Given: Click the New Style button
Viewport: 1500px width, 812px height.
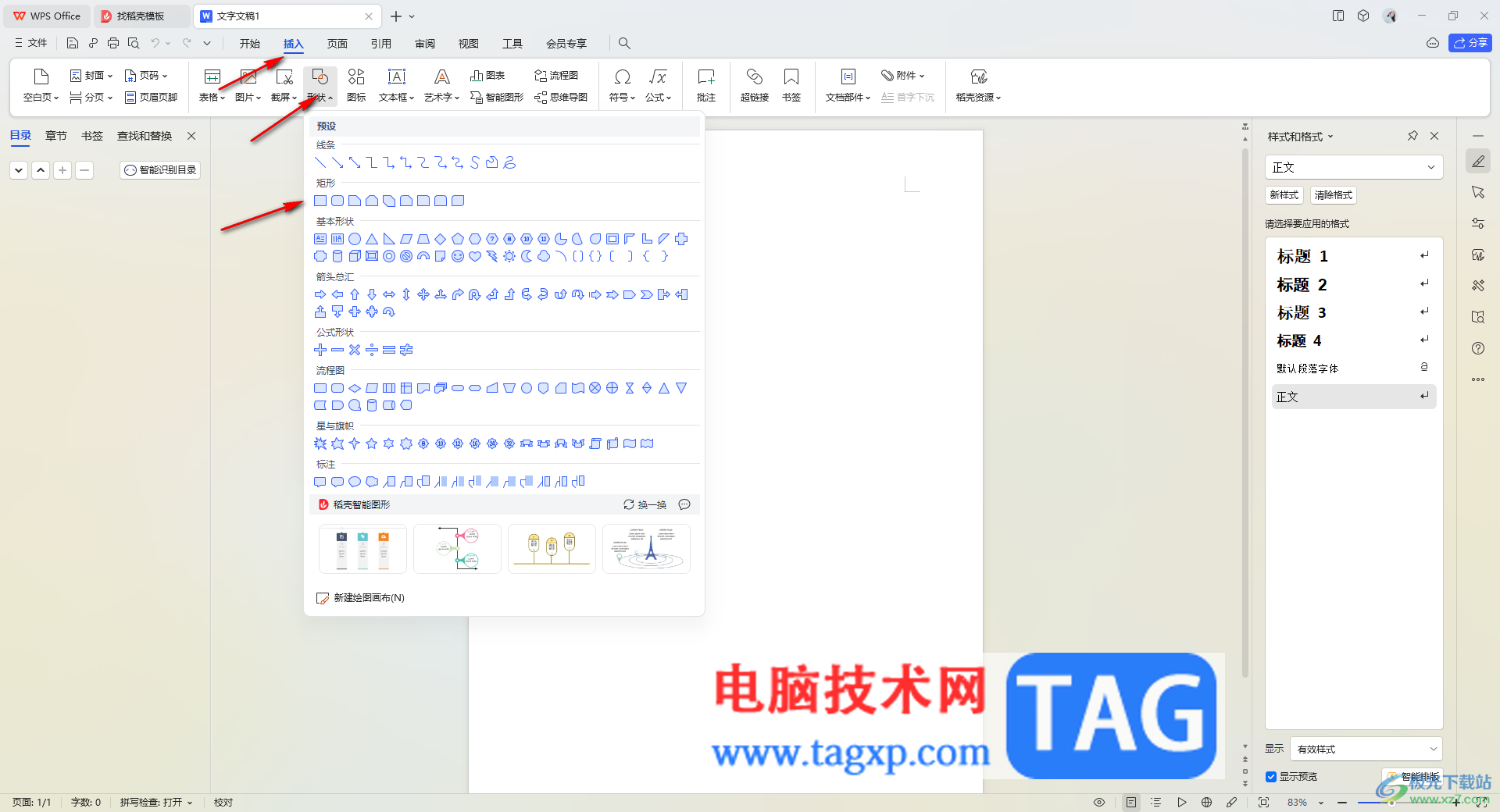Looking at the screenshot, I should coord(1284,195).
